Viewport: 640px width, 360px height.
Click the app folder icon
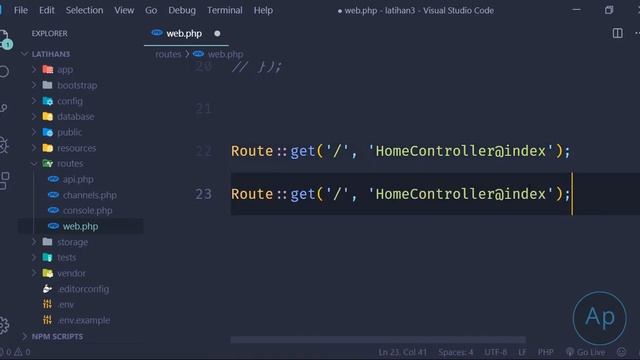(x=48, y=69)
